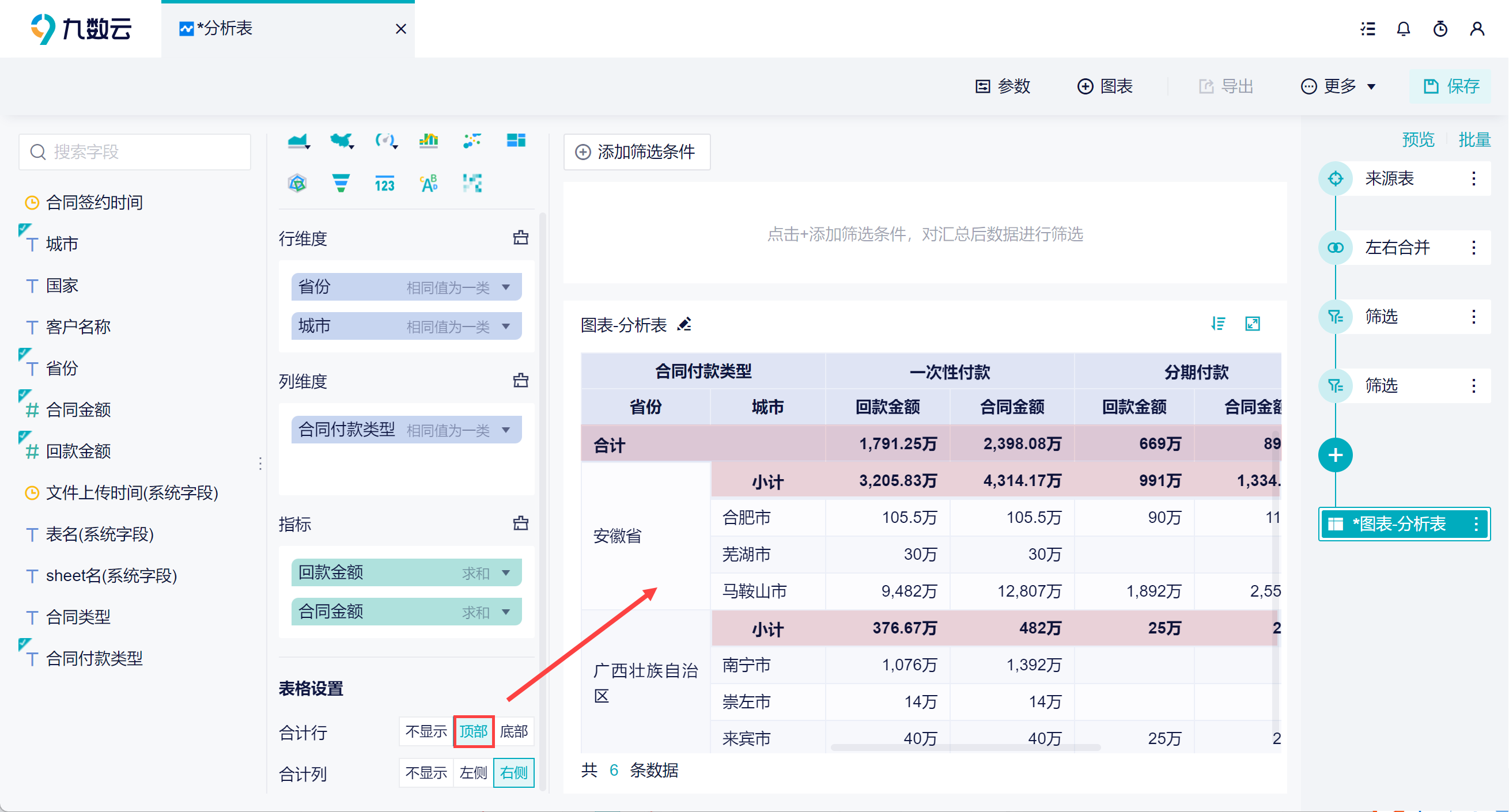Switch to the *分析表 tab
The height and width of the screenshot is (812, 1509).
tap(225, 29)
